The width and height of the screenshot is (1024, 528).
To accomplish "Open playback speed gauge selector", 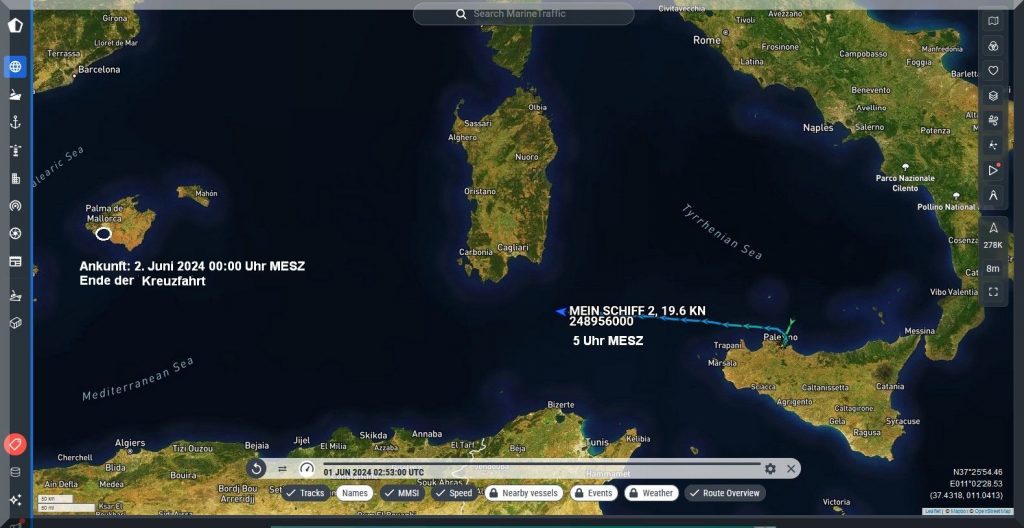I will pos(307,469).
